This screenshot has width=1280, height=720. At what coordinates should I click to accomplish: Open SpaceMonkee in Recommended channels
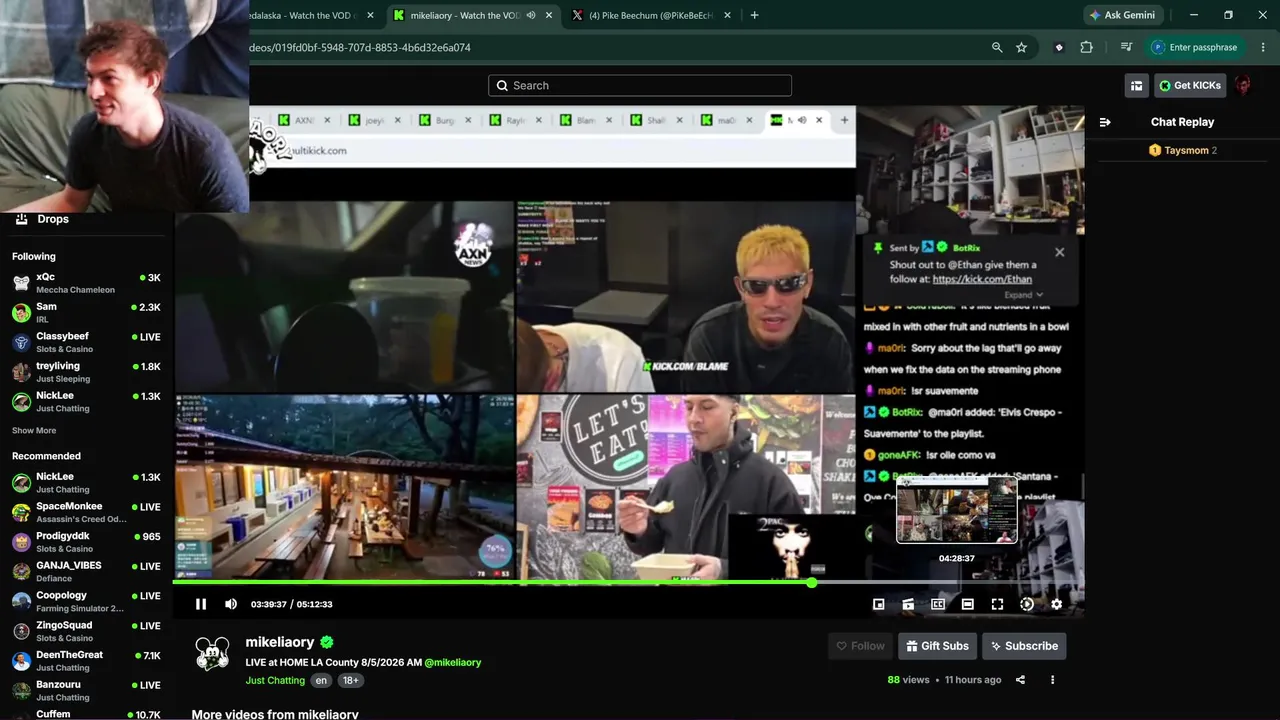[x=86, y=513]
